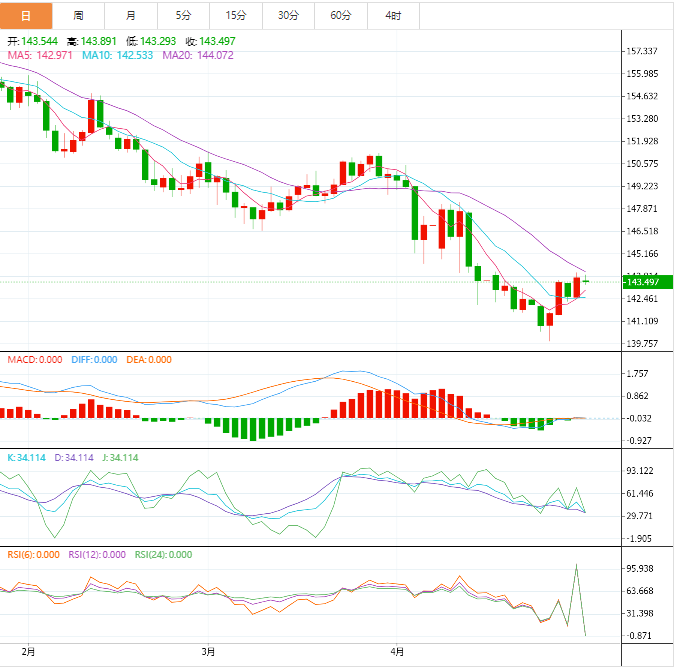The height and width of the screenshot is (667, 677).
Task: Select the 15分 timeframe tab
Action: [x=236, y=15]
